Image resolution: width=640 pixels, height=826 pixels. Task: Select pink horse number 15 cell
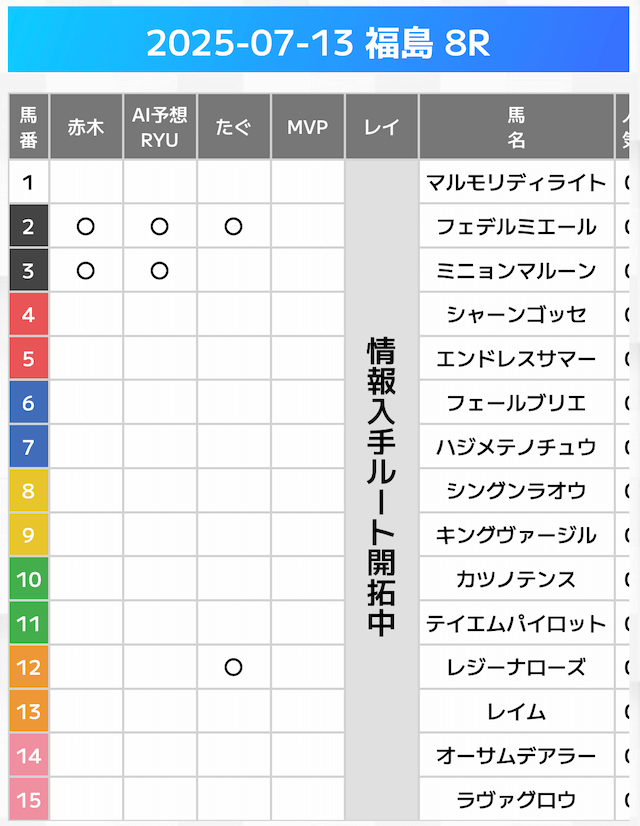pyautogui.click(x=29, y=800)
